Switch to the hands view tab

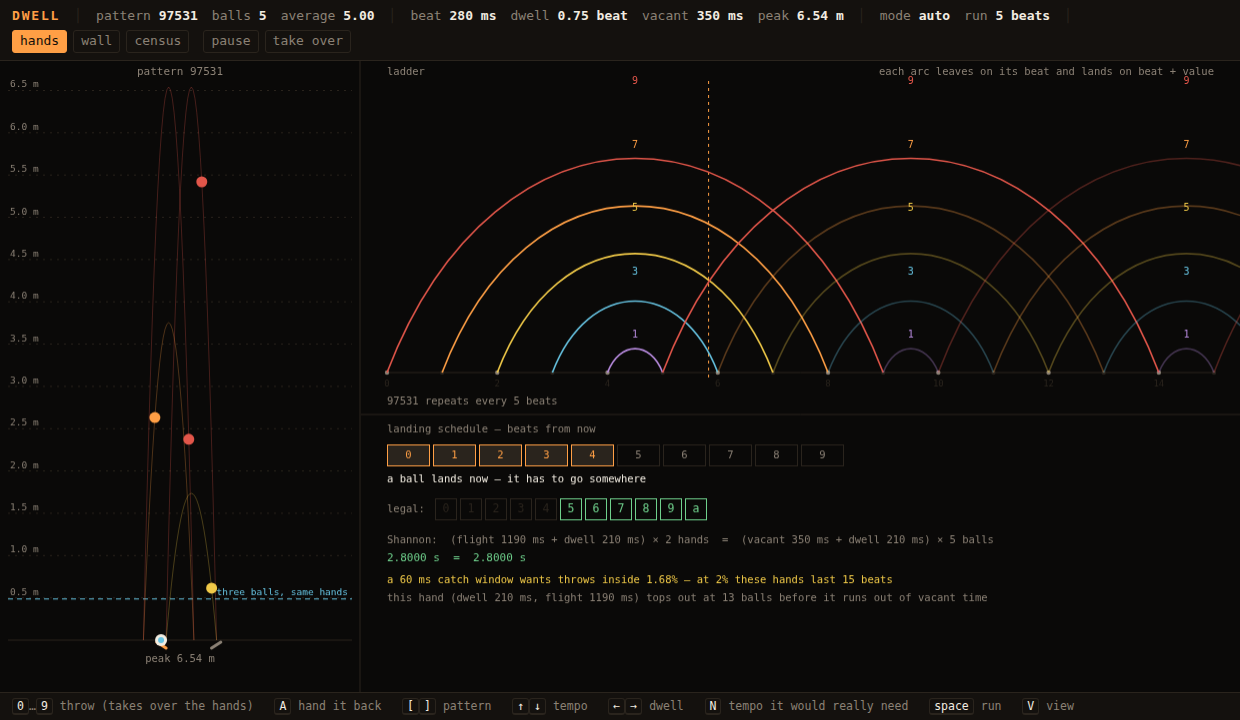pos(39,41)
